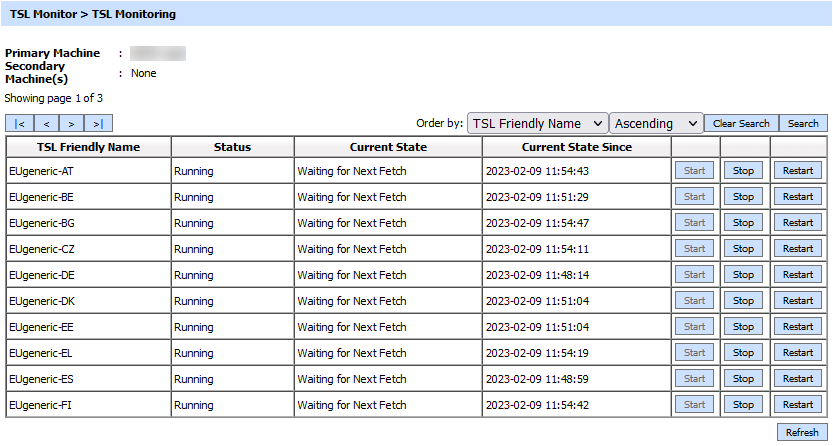Viewport: 833px width, 446px height.
Task: Stop the EUgeneric-BG TSL
Action: pos(743,223)
